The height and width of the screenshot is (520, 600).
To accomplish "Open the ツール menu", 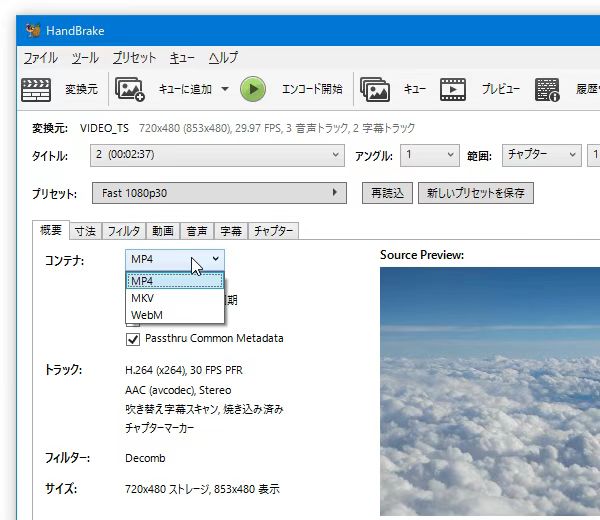I will coord(85,58).
